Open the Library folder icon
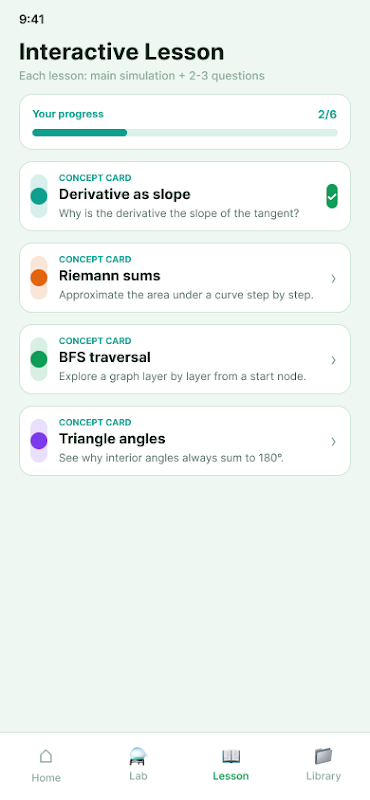370x800 pixels. tap(323, 756)
